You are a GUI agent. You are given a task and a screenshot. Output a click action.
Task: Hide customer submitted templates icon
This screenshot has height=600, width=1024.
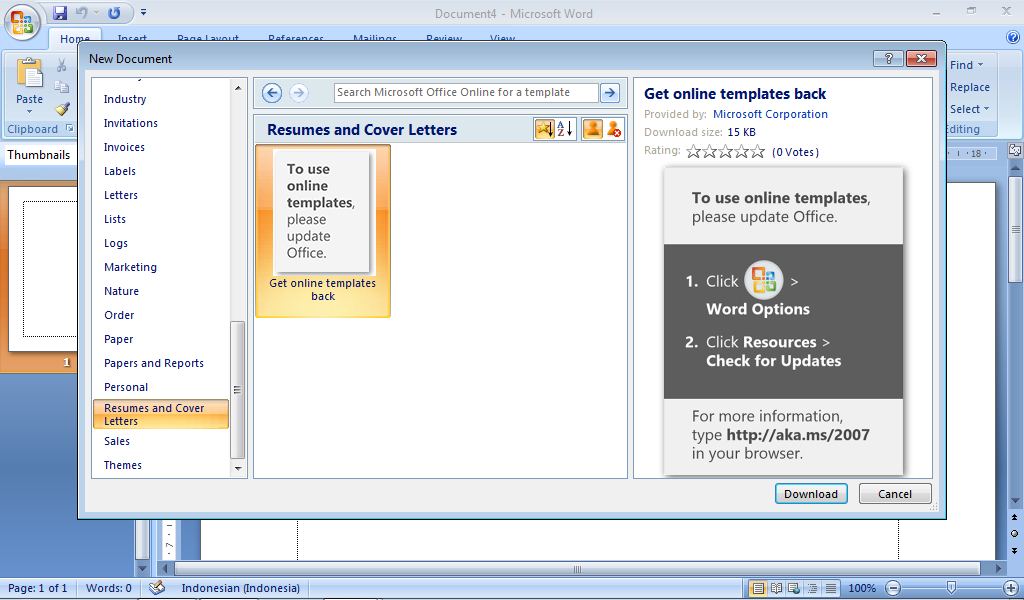[614, 129]
